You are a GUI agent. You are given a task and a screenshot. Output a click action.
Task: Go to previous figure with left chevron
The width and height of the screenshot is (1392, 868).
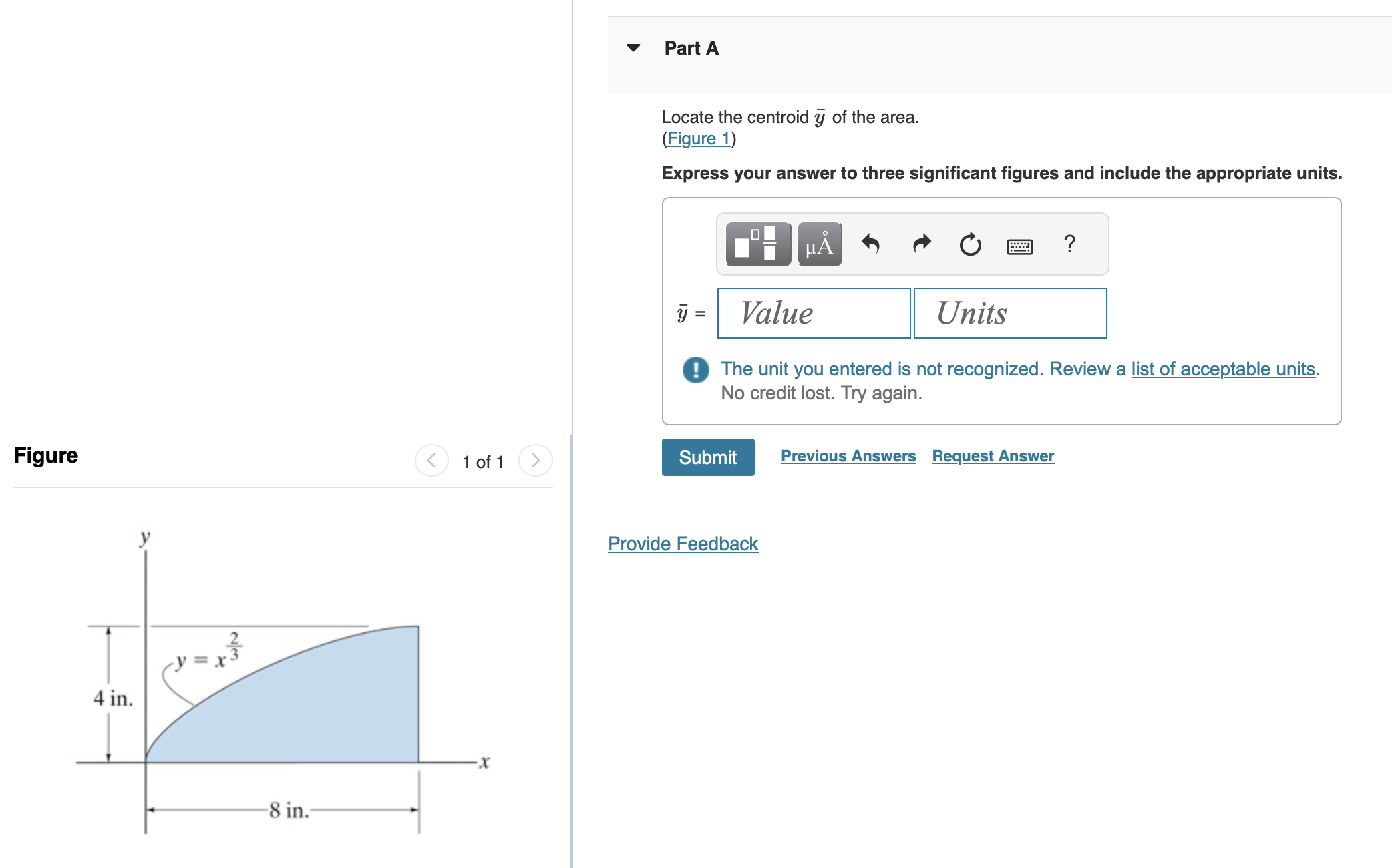click(431, 460)
